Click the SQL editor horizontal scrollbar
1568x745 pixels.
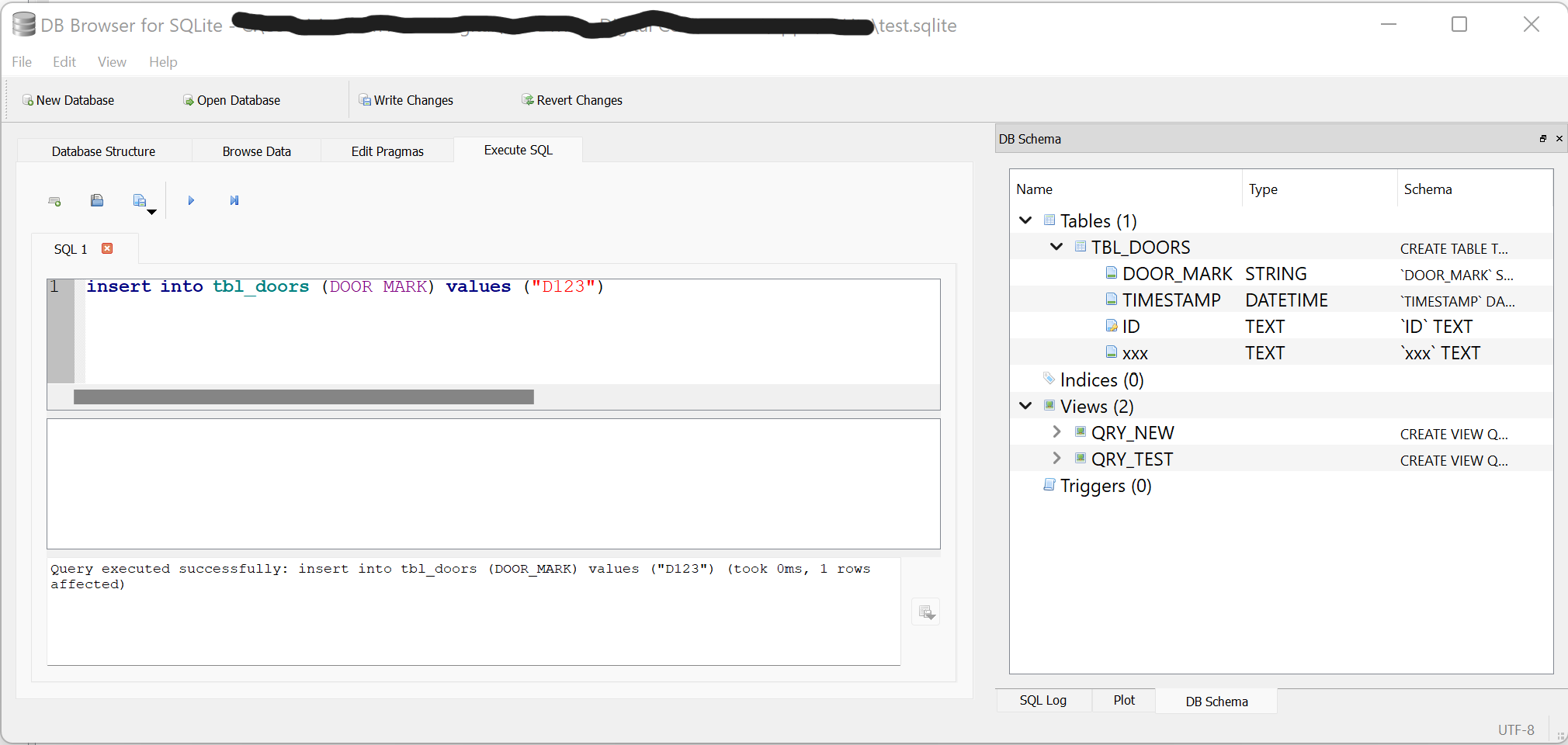click(304, 397)
